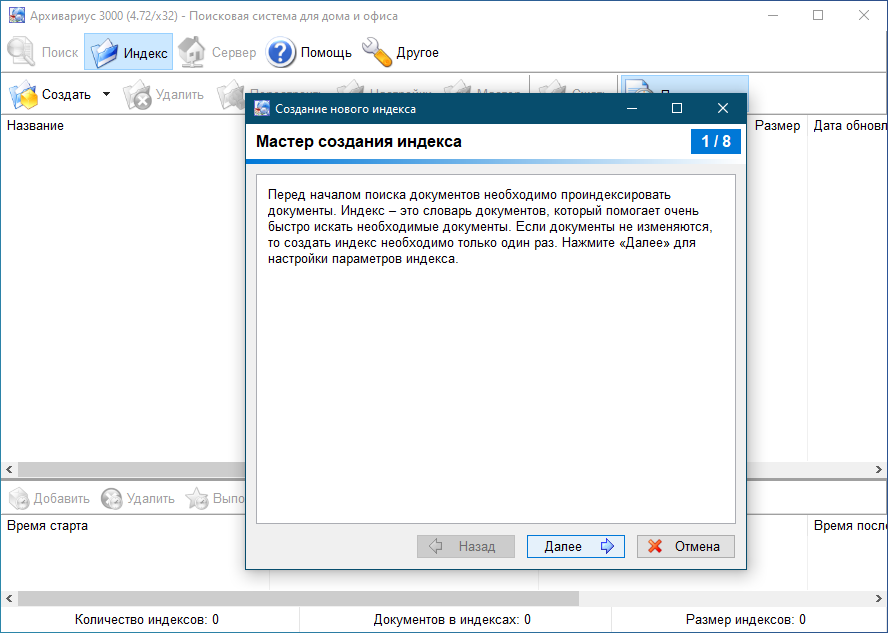Click the Название column header
The image size is (888, 633).
[35, 126]
